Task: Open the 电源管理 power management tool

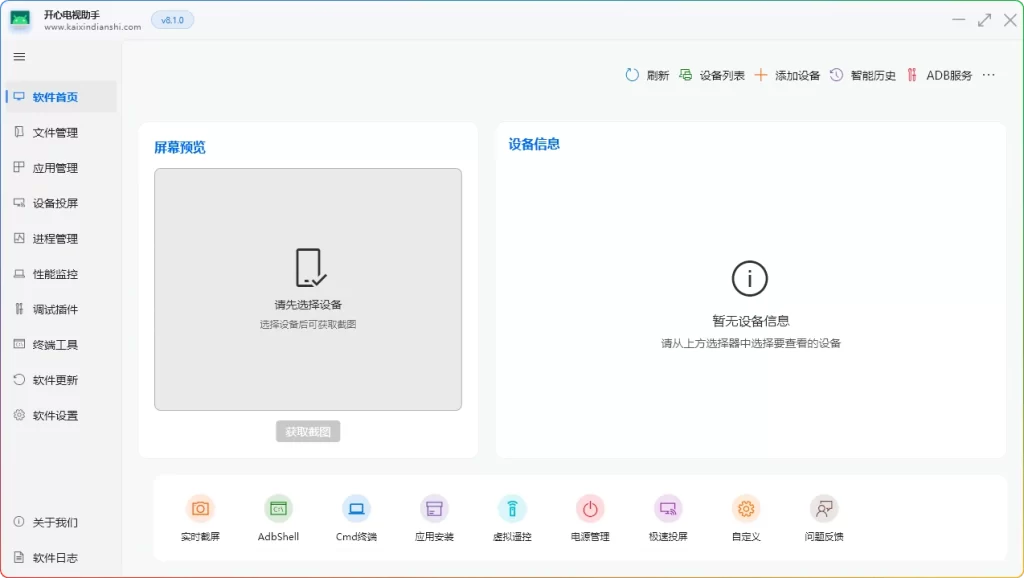Action: click(x=590, y=515)
